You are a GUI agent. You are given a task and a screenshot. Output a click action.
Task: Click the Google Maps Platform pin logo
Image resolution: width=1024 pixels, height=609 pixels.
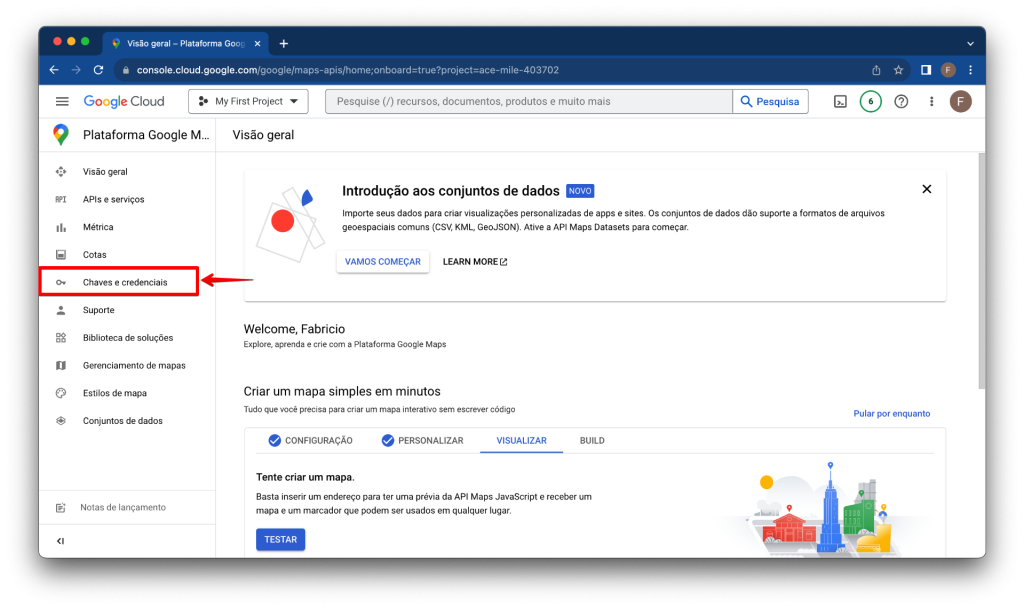61,134
